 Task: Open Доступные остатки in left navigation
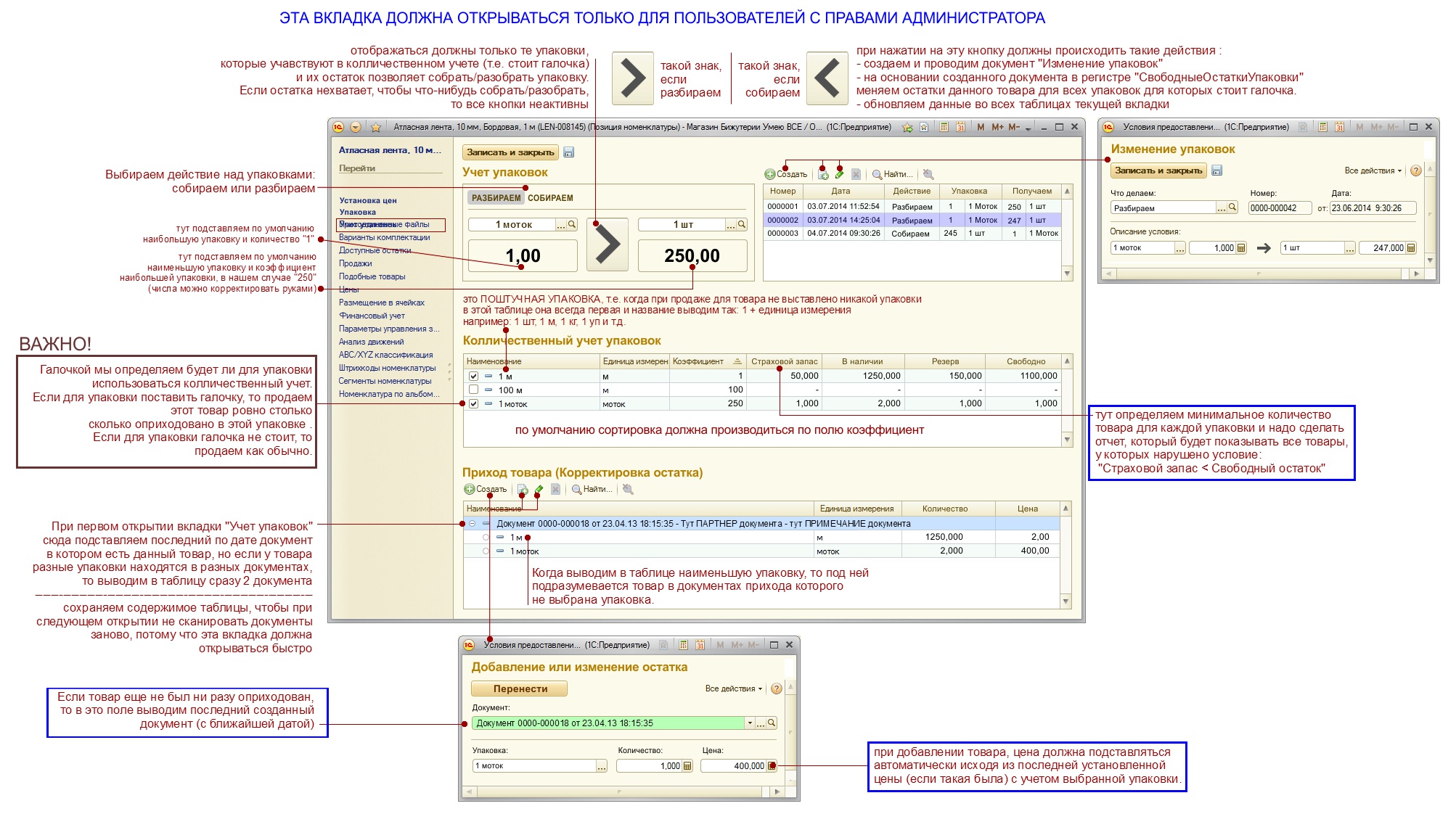[375, 250]
